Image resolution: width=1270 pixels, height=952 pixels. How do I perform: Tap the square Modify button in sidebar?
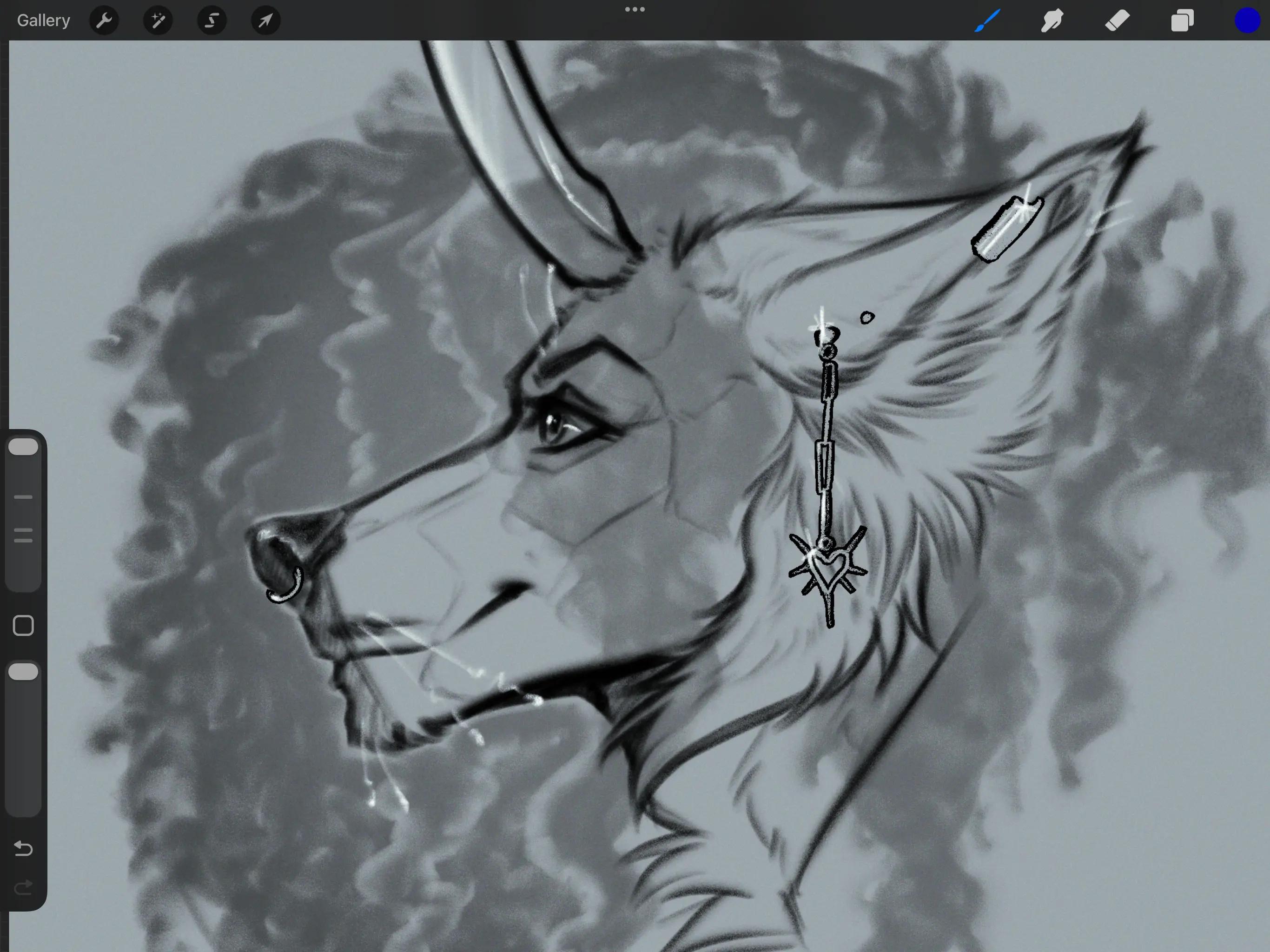24,626
